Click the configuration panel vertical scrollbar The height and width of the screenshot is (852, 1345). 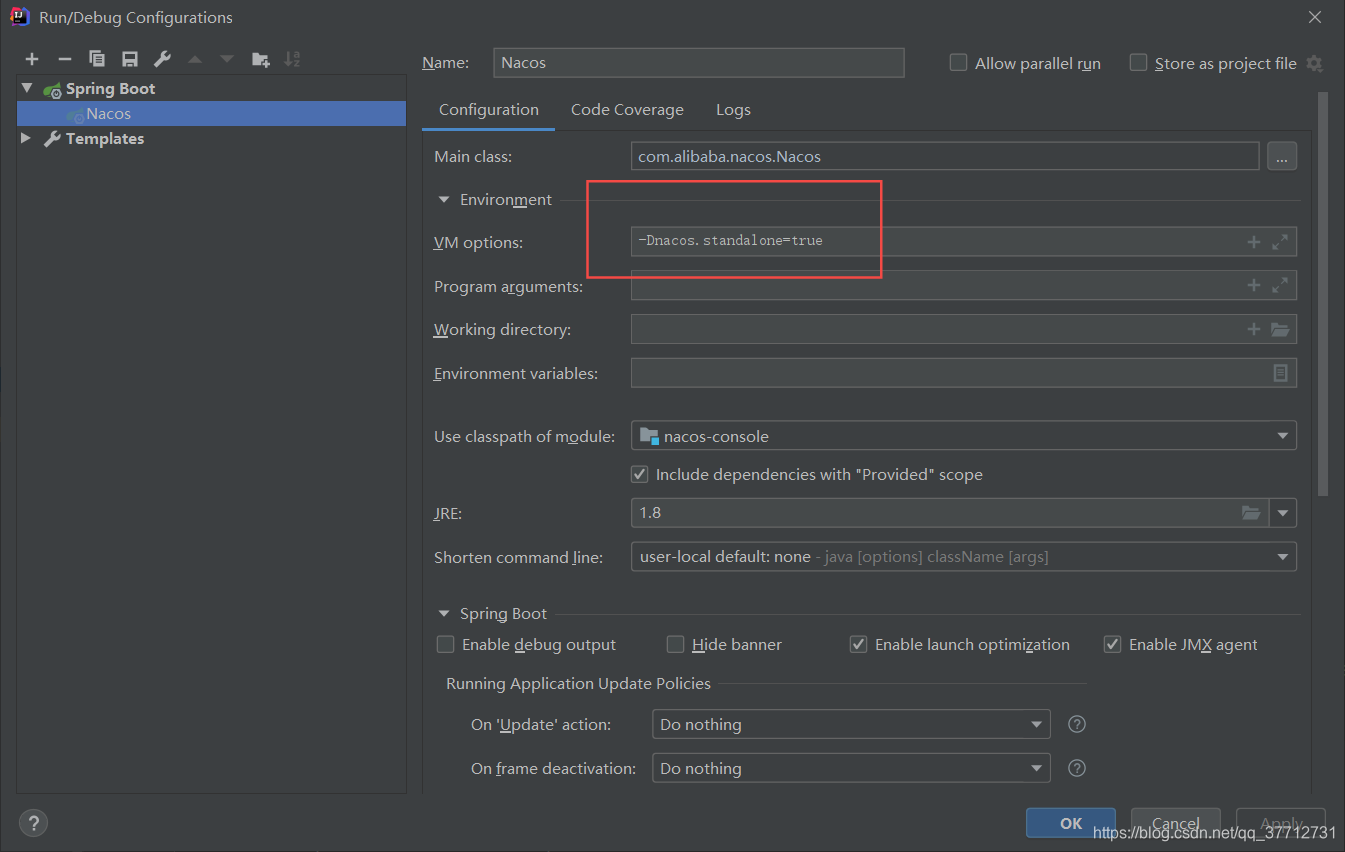coord(1323,293)
